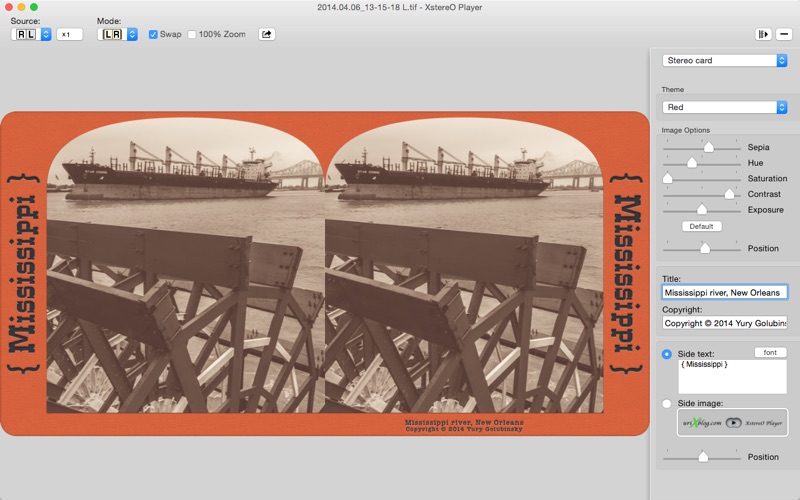800x500 pixels.
Task: Click the share/export icon in toolbar
Action: tap(266, 34)
